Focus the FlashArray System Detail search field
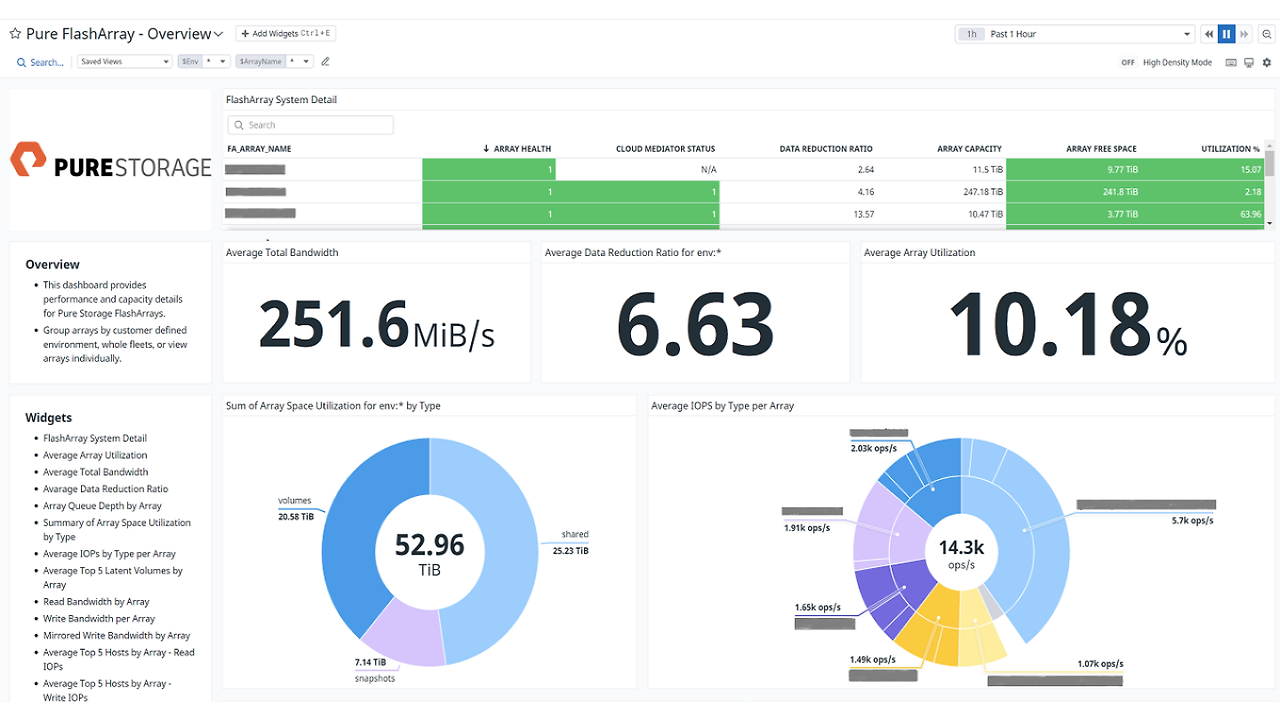Viewport: 1280px width, 720px height. 310,125
